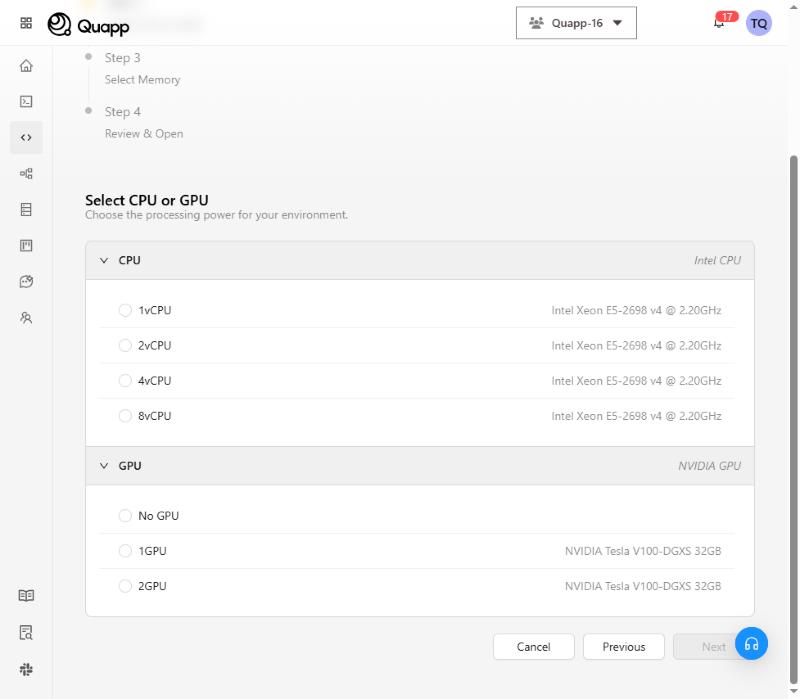Viewport: 800px width, 699px height.
Task: Click the 'Intel CPU' header label
Action: click(x=717, y=260)
